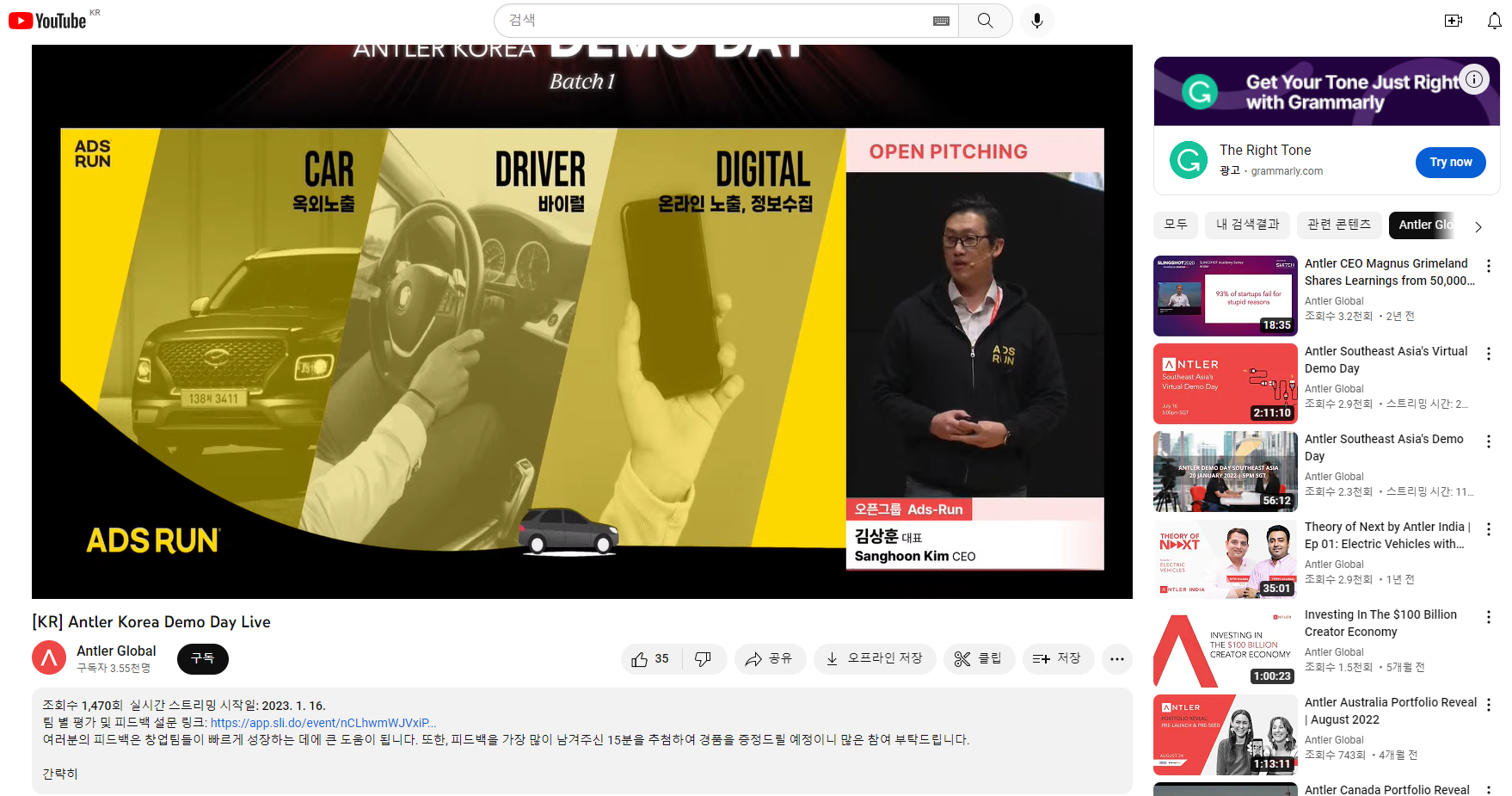Open options menu for Southeast Asia's Virtual Demo Day
Viewport: 1512px width, 796px height.
click(x=1489, y=354)
